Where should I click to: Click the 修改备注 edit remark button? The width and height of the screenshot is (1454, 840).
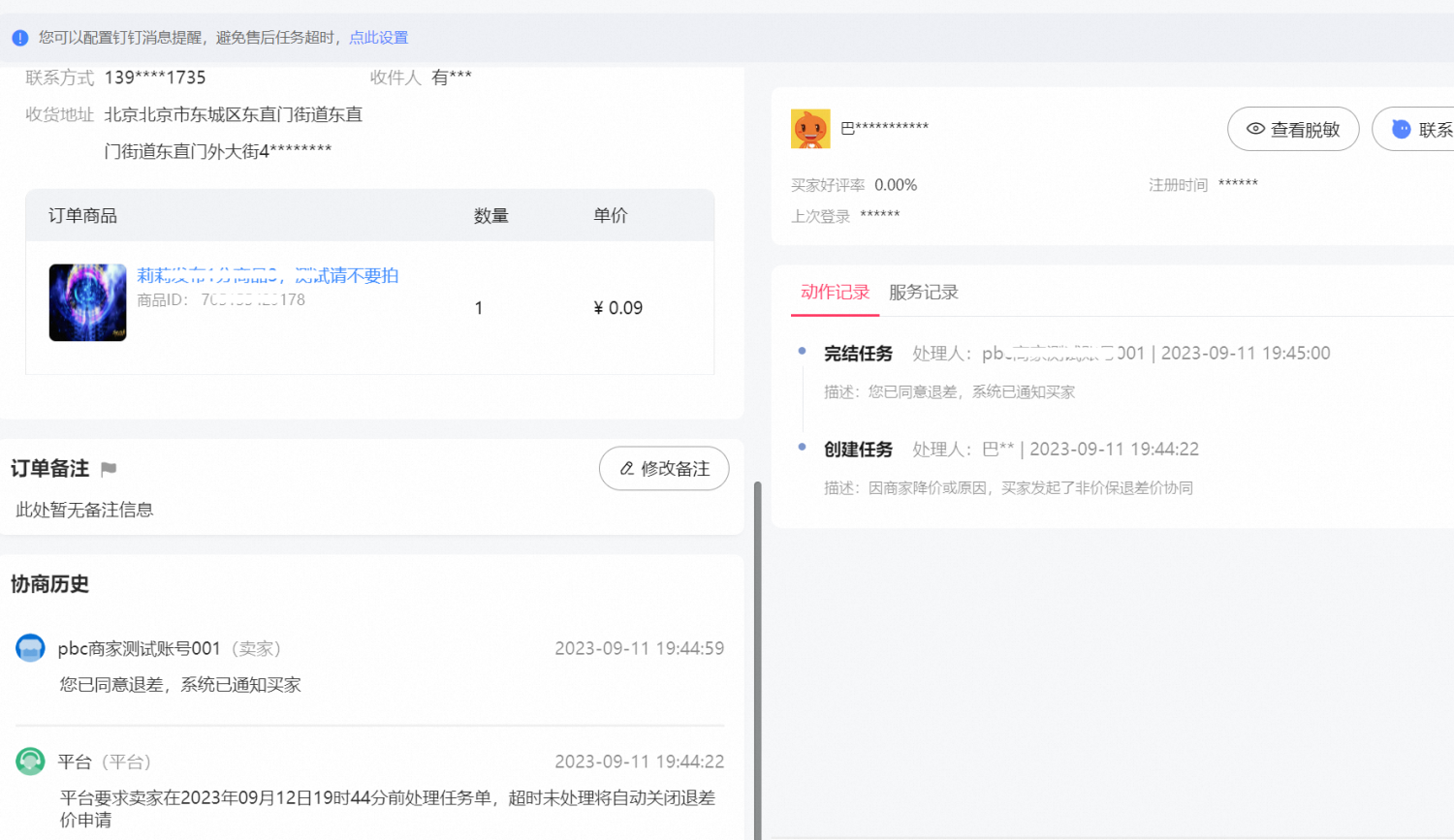point(664,469)
